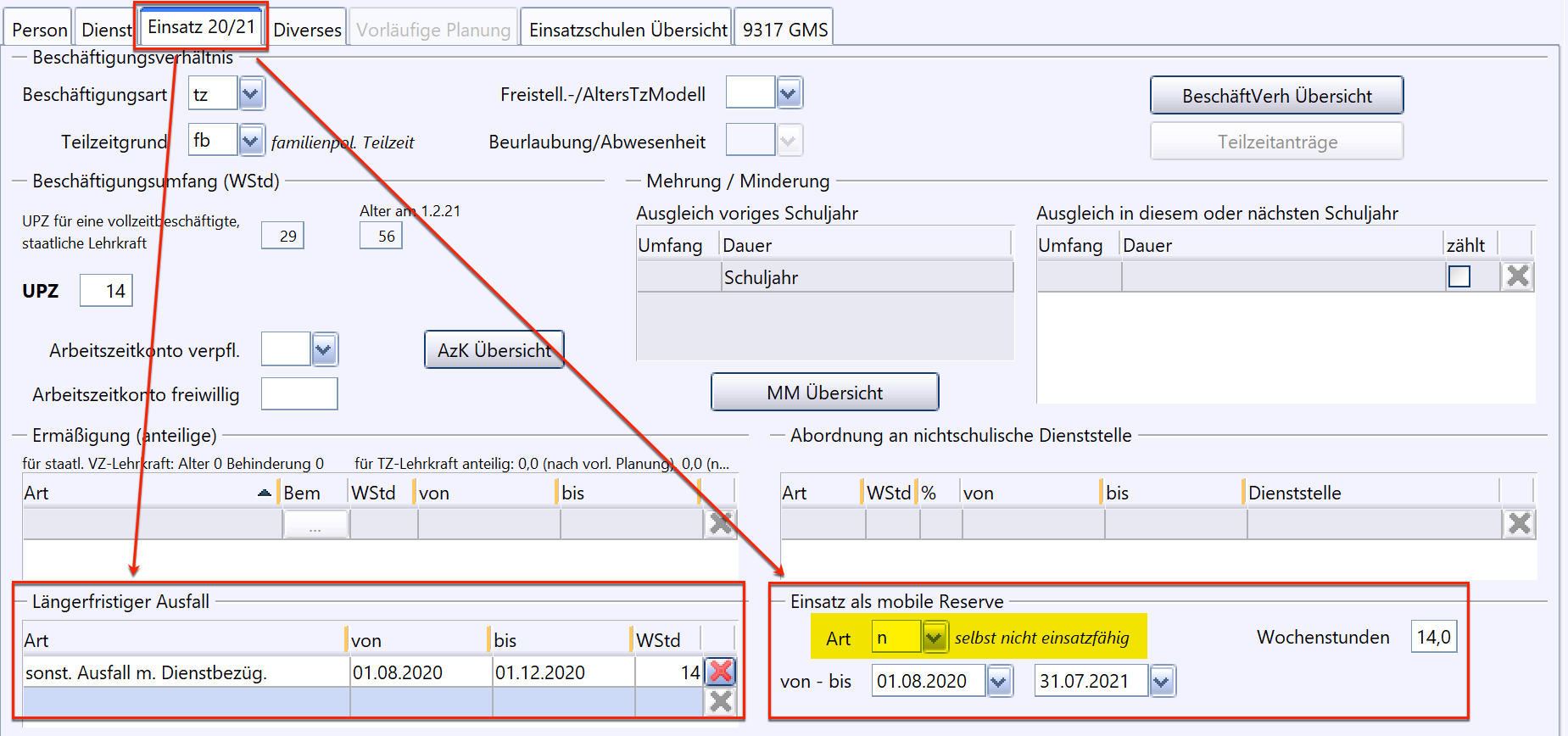Open the bis date 31.07.2021 dropdown

point(1162,681)
